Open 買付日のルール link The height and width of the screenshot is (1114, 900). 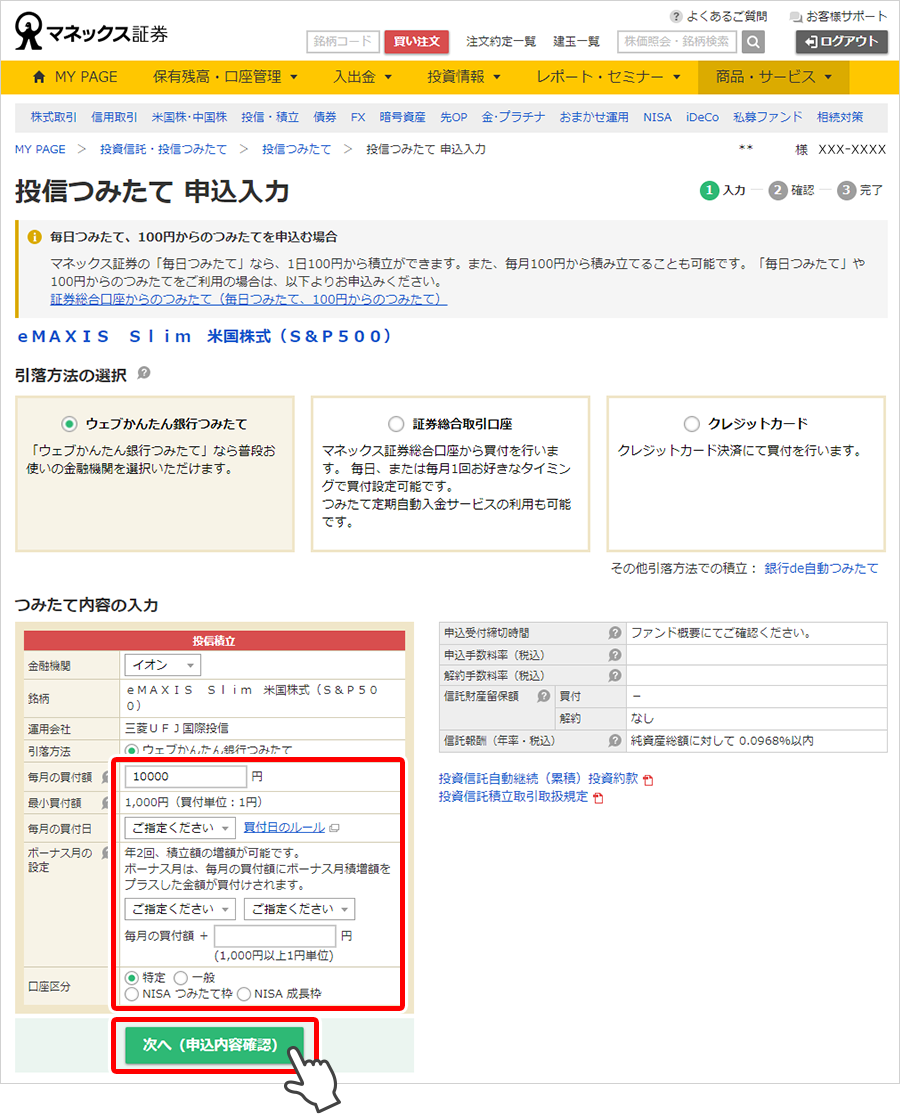click(x=284, y=828)
